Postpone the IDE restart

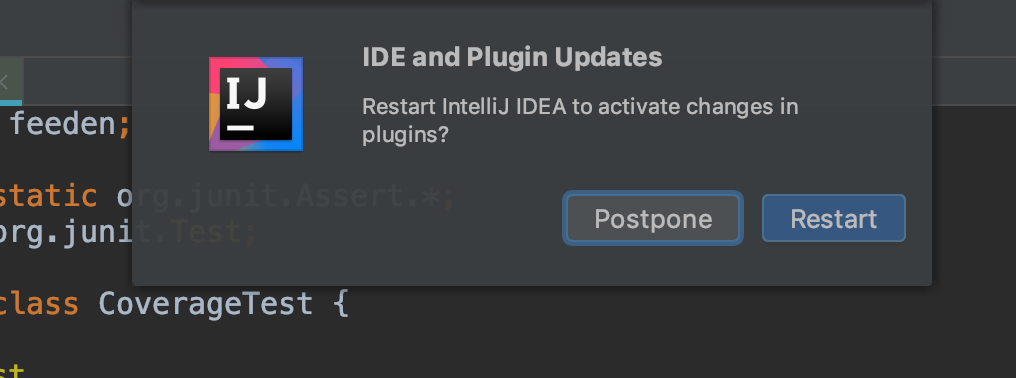click(x=652, y=219)
